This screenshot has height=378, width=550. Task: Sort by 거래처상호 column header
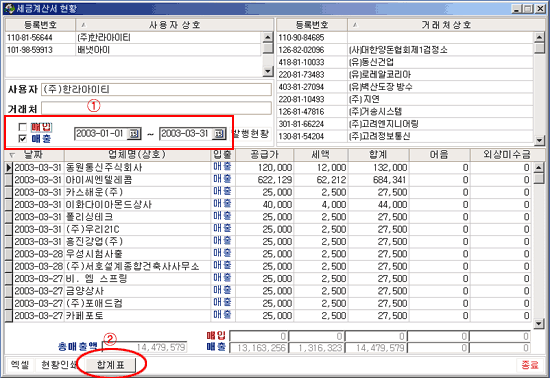tap(446, 25)
